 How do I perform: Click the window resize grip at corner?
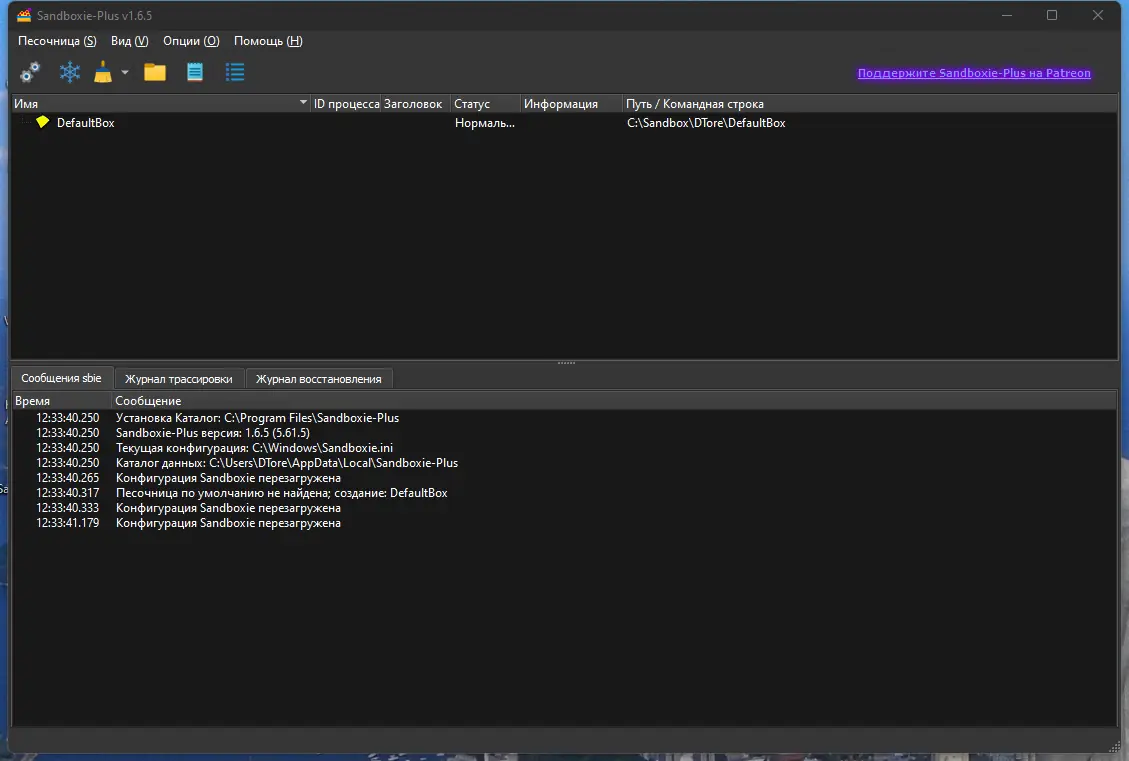(x=1117, y=747)
